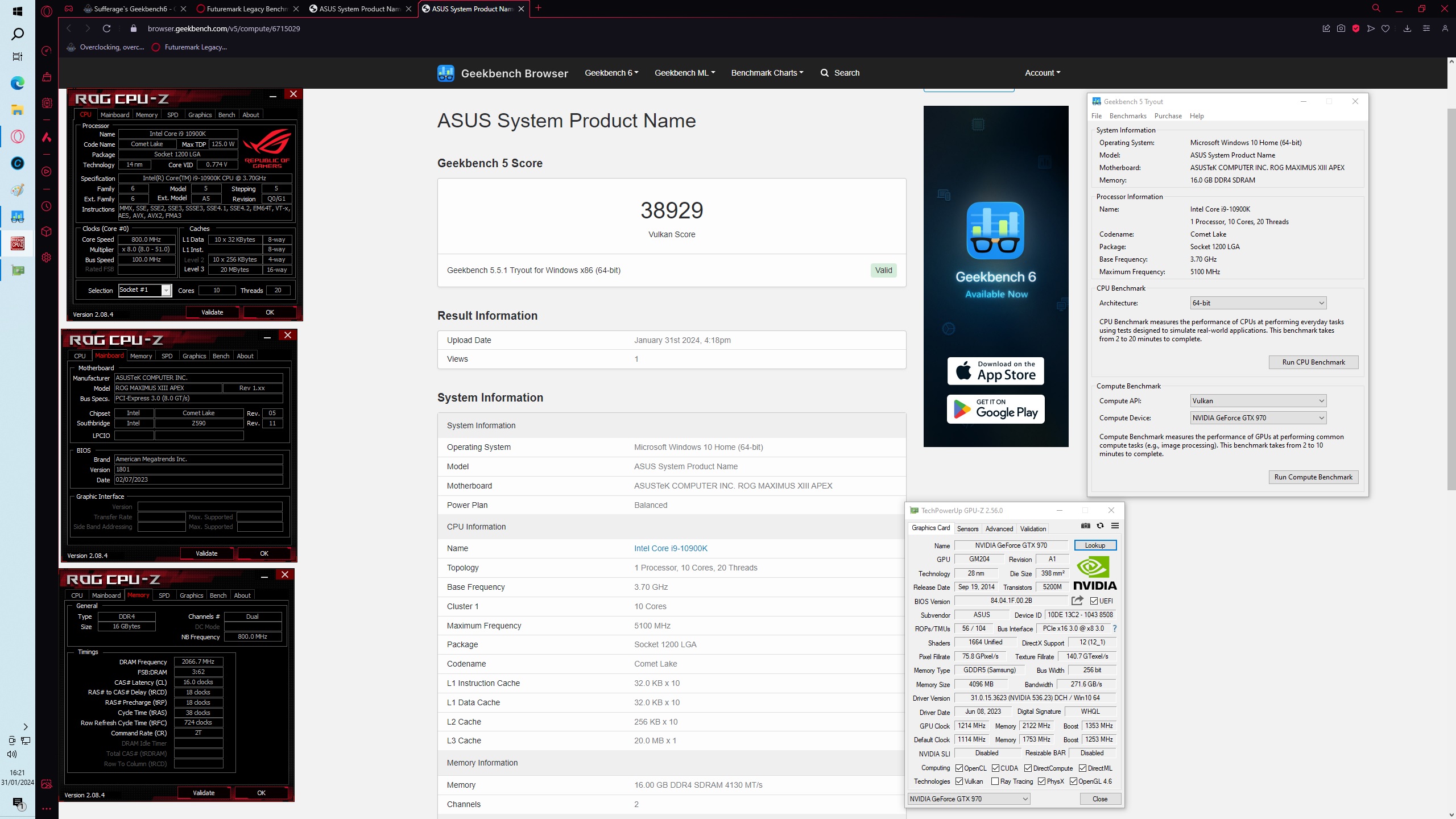Expand Benchmark Charts nav dropdown
Screen dimensions: 1456x819
click(767, 73)
